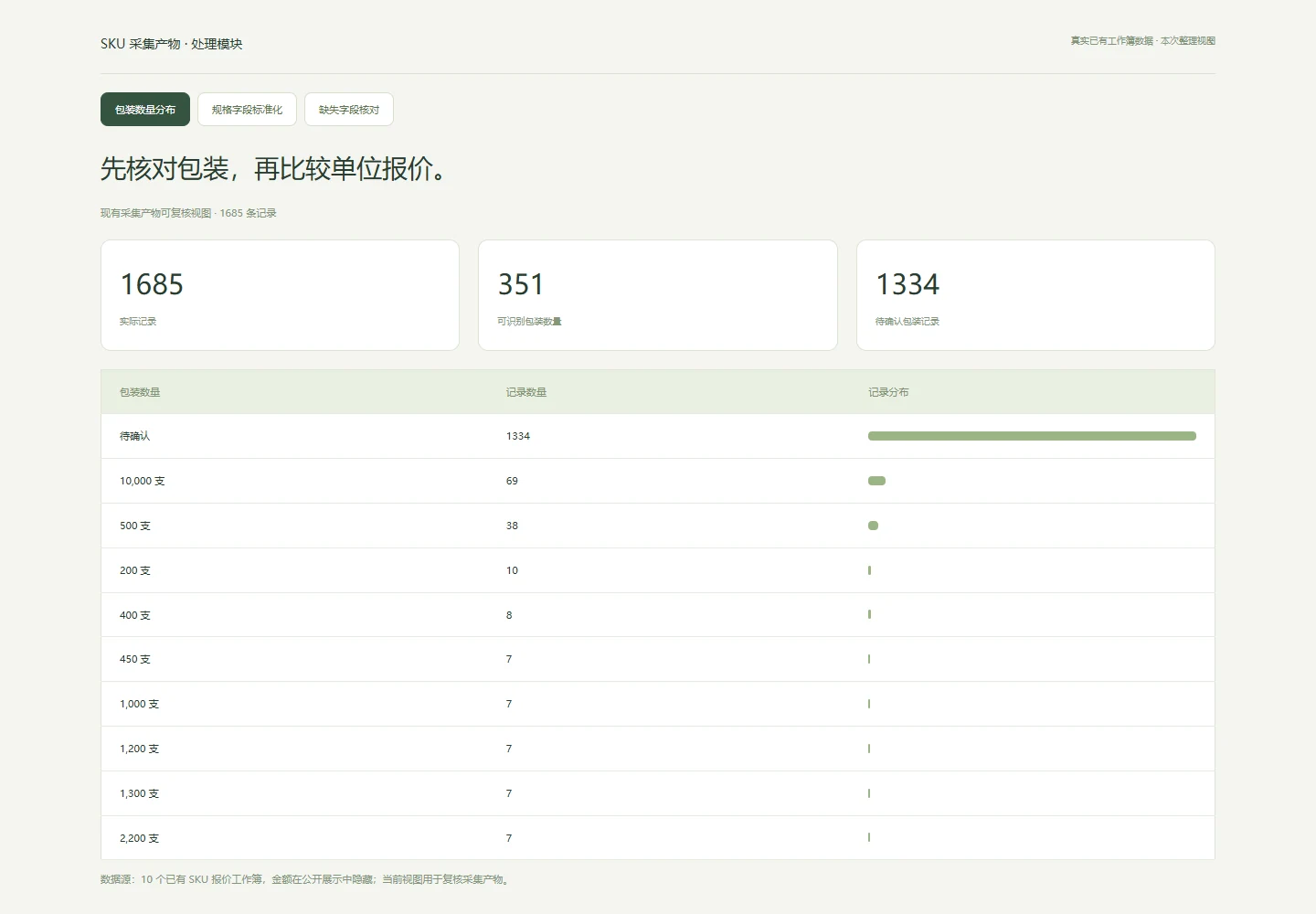Click record count 1334 in the 待确认 row
The image size is (1316, 914).
point(518,436)
